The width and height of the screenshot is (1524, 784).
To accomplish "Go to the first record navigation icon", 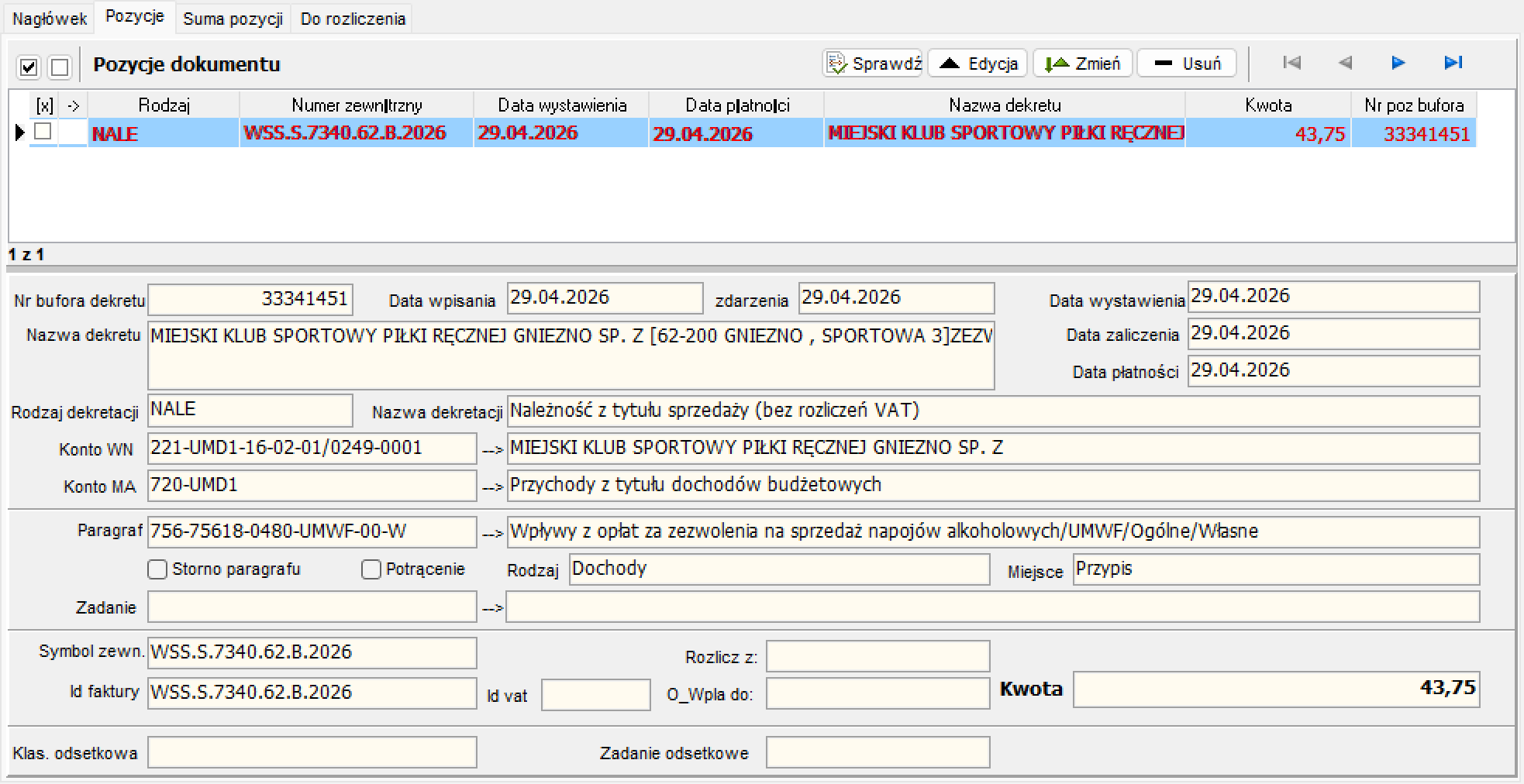I will [x=1291, y=63].
